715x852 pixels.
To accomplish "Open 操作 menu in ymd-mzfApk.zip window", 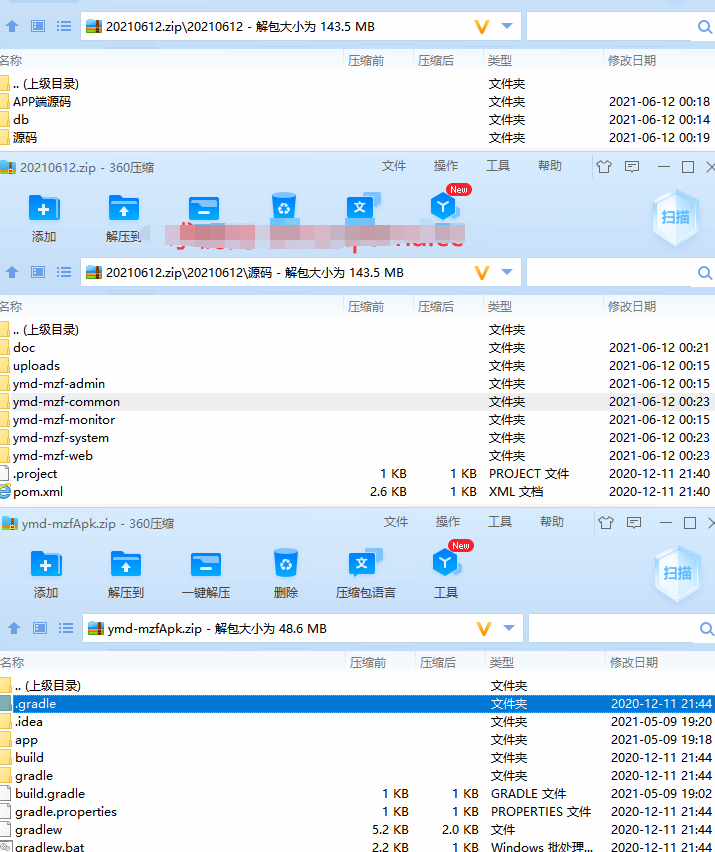I will tap(448, 522).
